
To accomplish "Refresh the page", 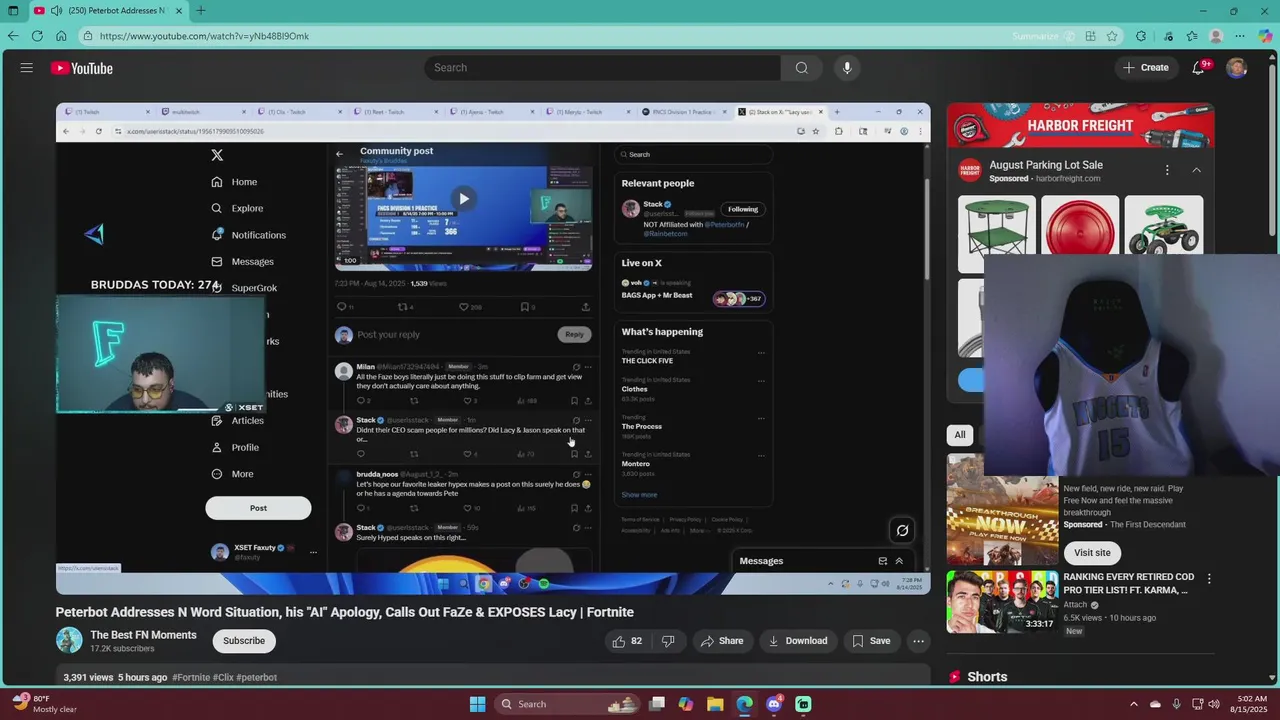I will [37, 36].
